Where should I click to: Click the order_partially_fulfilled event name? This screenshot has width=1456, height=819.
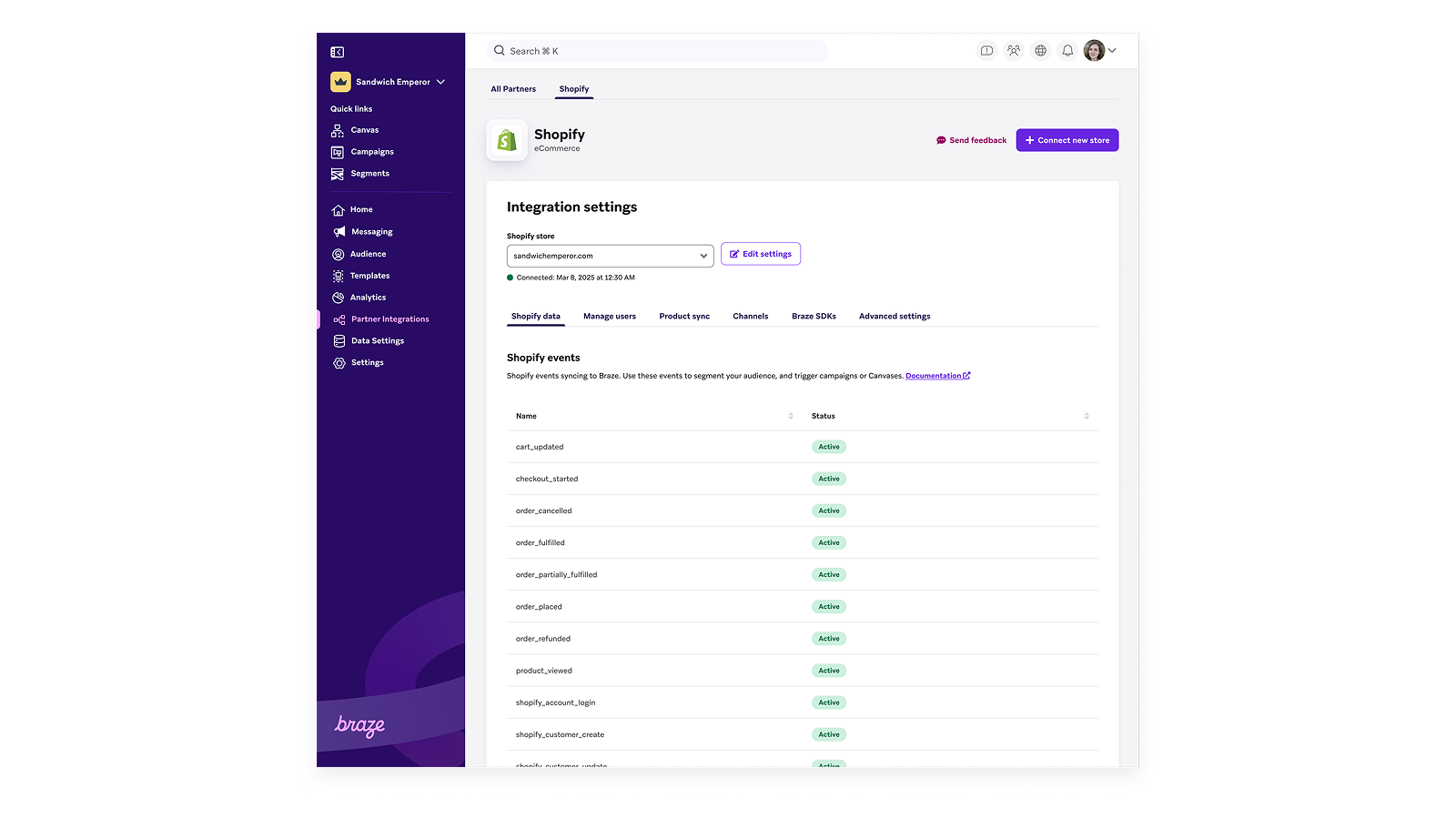point(557,575)
